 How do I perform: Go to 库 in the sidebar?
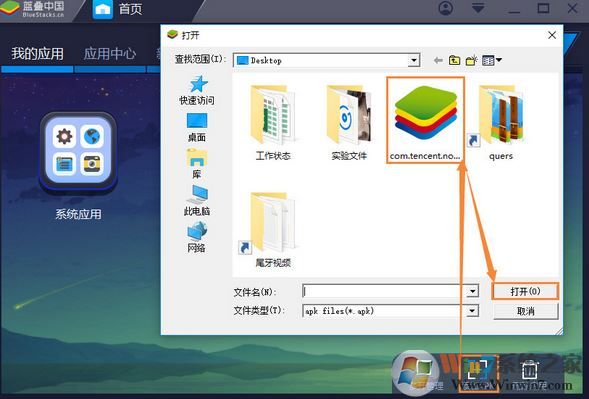[197, 164]
